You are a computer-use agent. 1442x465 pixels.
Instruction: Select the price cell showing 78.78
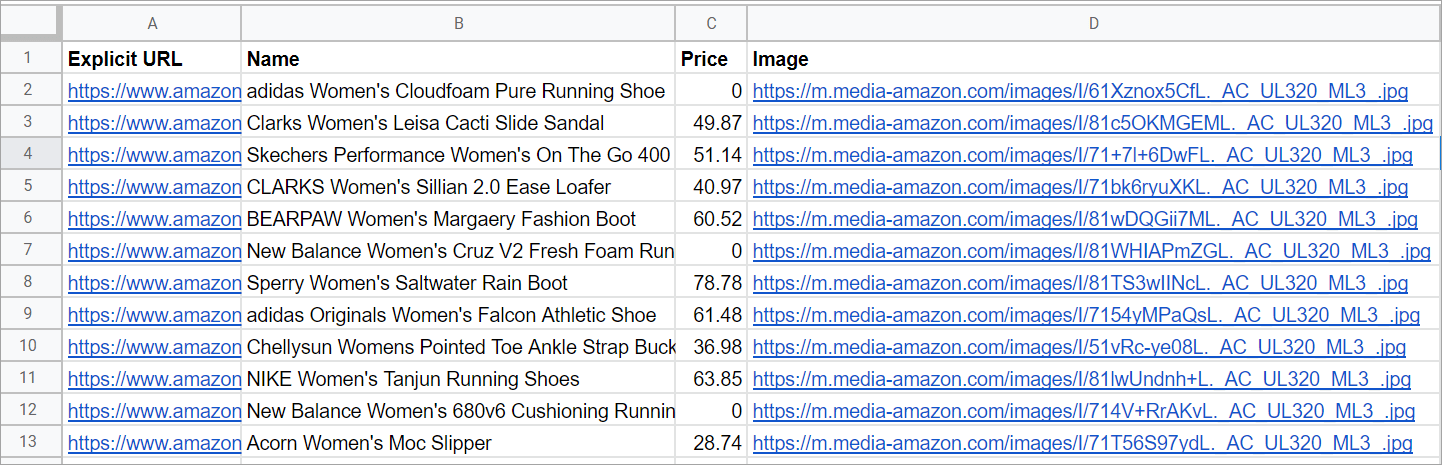pos(711,283)
